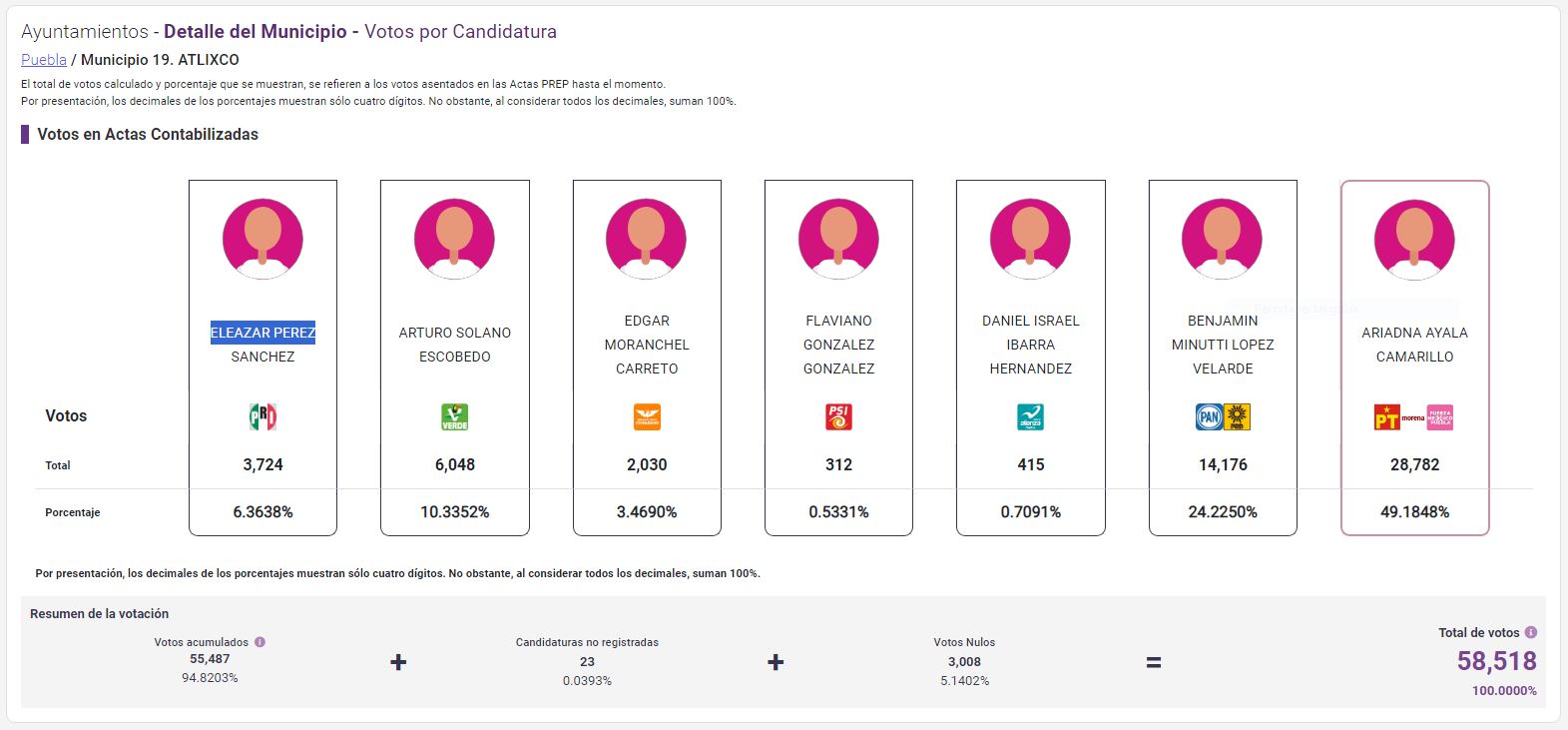Image resolution: width=1568 pixels, height=730 pixels.
Task: Click the Nueva Alianza party logo
Action: 1030,416
